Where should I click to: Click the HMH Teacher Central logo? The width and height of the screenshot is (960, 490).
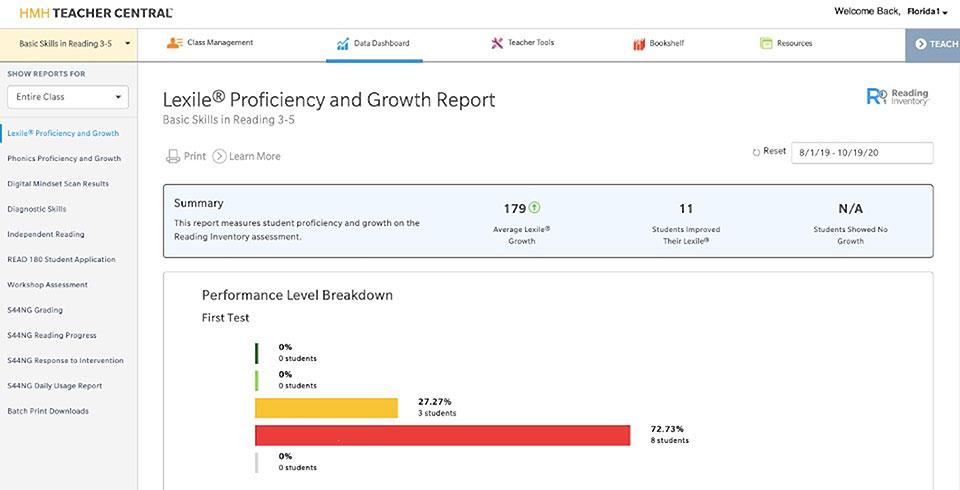tap(96, 13)
